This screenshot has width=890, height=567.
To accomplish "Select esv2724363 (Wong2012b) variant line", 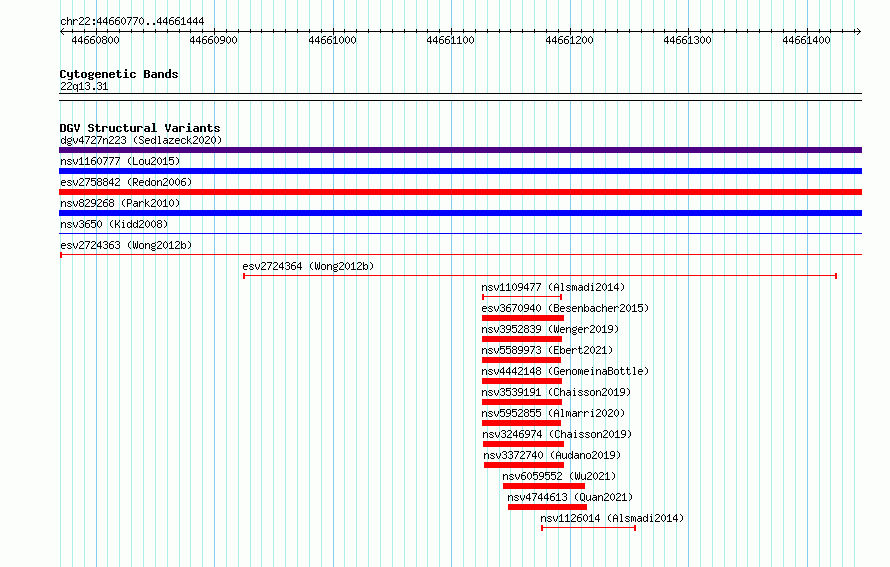I will click(460, 255).
